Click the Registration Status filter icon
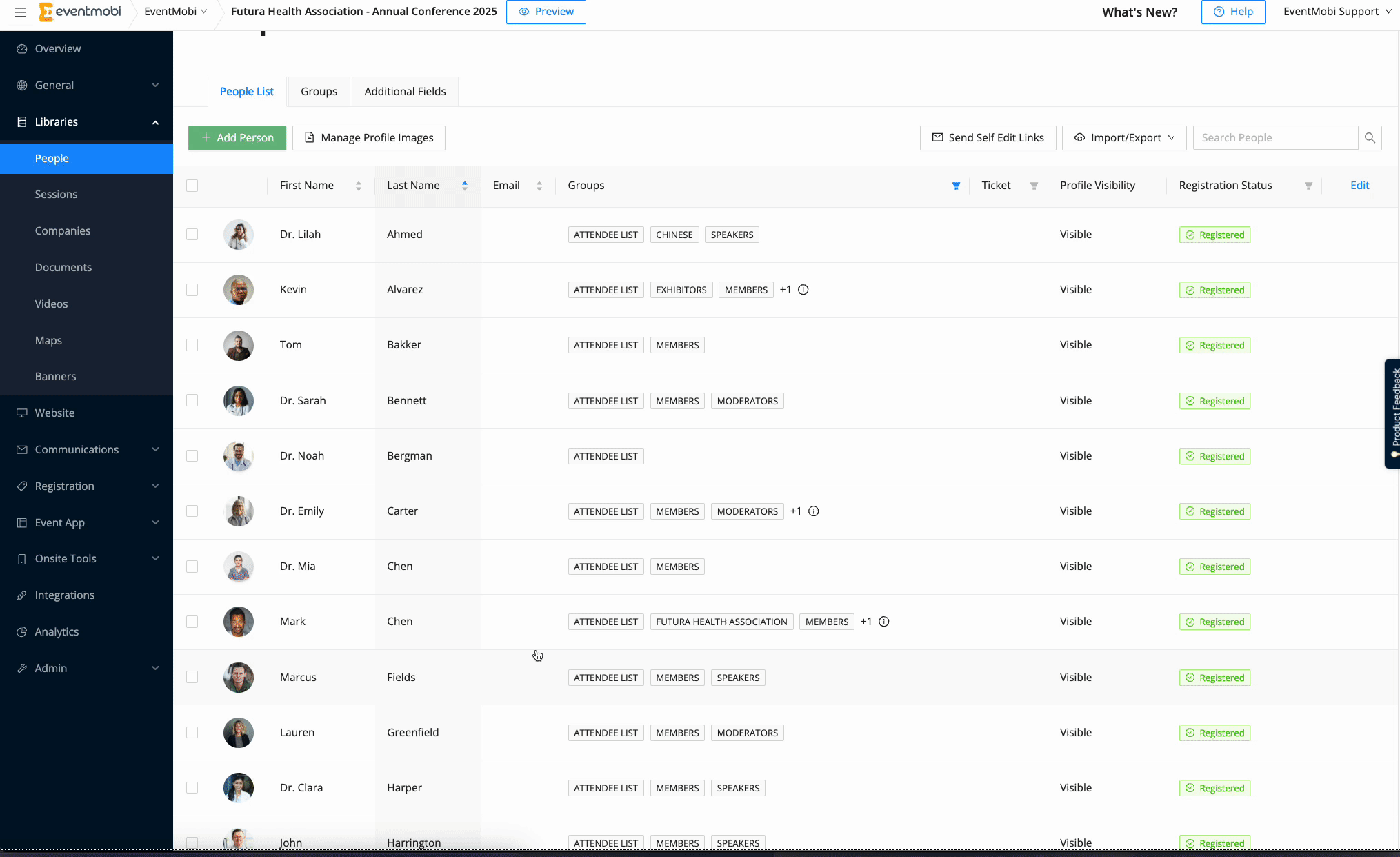Image resolution: width=1400 pixels, height=857 pixels. [1308, 186]
